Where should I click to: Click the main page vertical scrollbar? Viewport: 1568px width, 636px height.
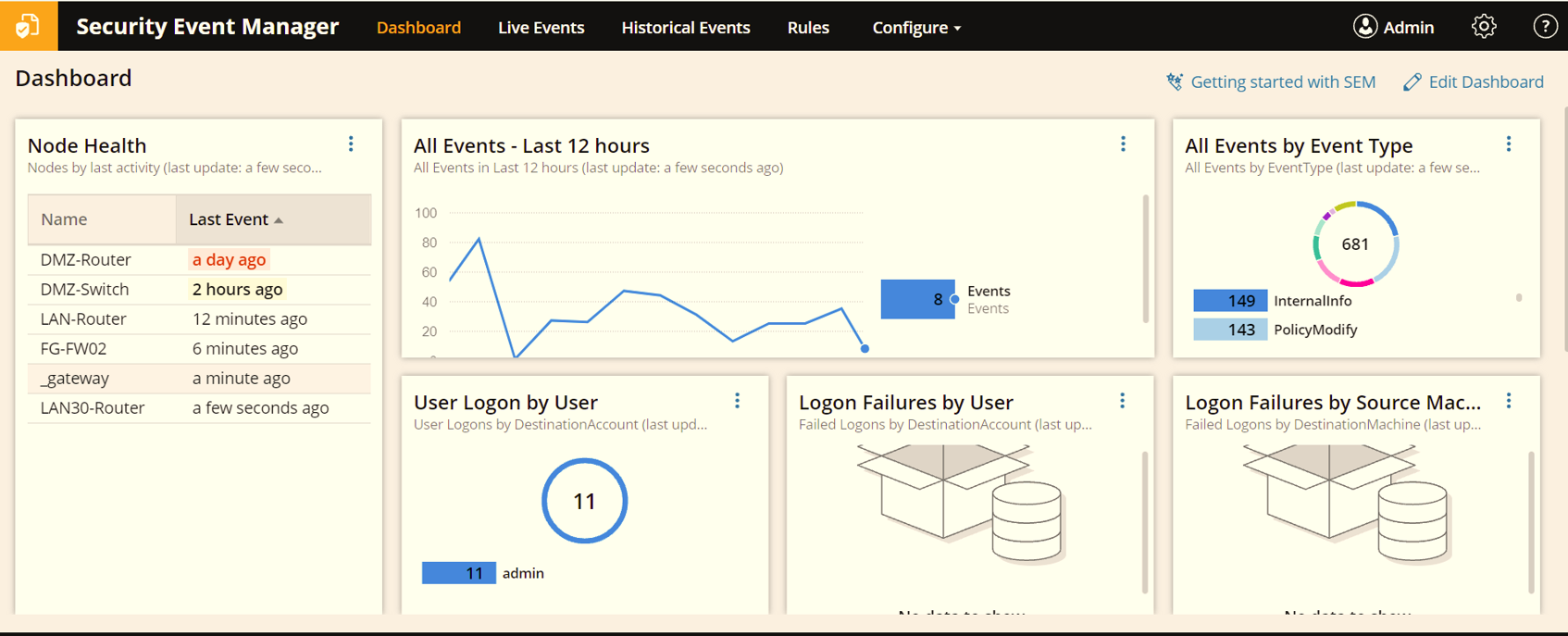(1564, 230)
